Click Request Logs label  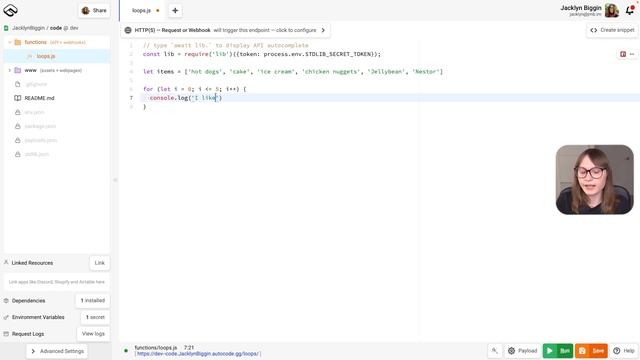(28, 334)
